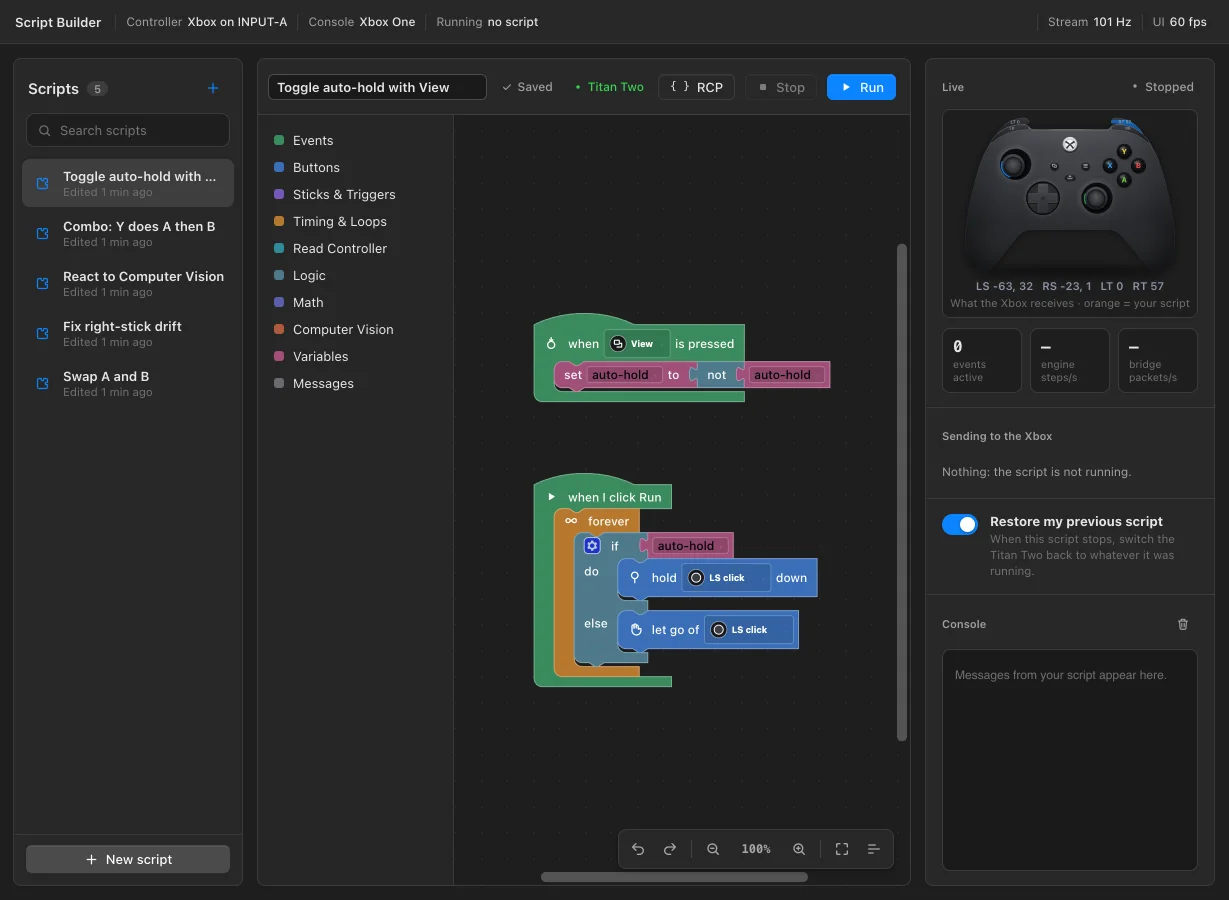The width and height of the screenshot is (1229, 900).
Task: Click the 100% zoom level readout
Action: [x=756, y=849]
